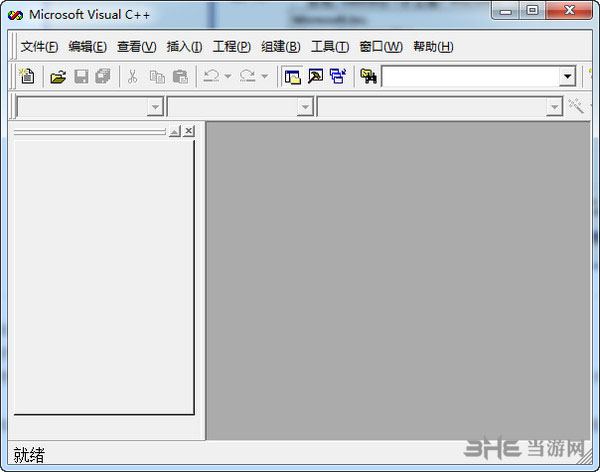The width and height of the screenshot is (600, 472).
Task: Expand the WizardBar members dropdown
Action: (554, 107)
